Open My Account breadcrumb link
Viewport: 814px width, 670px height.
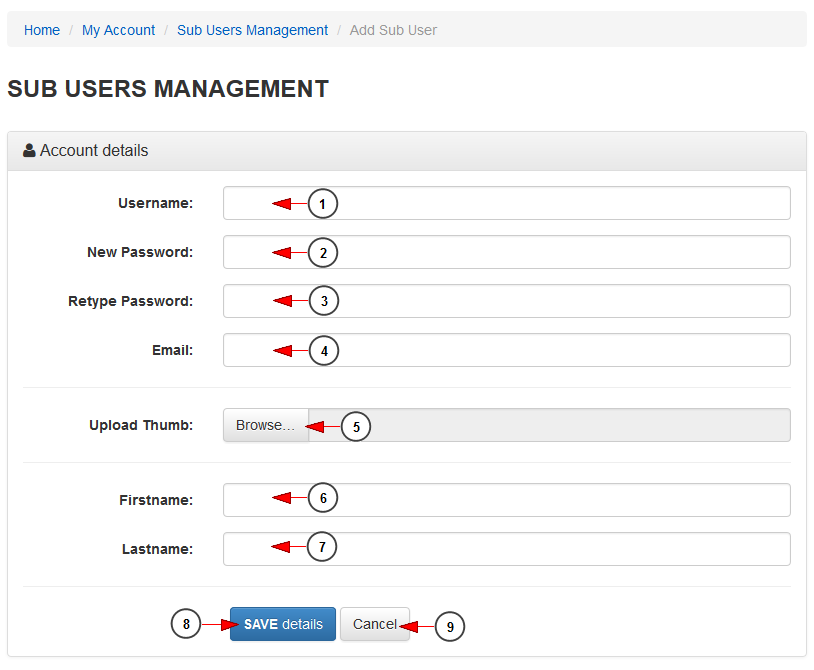tap(118, 30)
